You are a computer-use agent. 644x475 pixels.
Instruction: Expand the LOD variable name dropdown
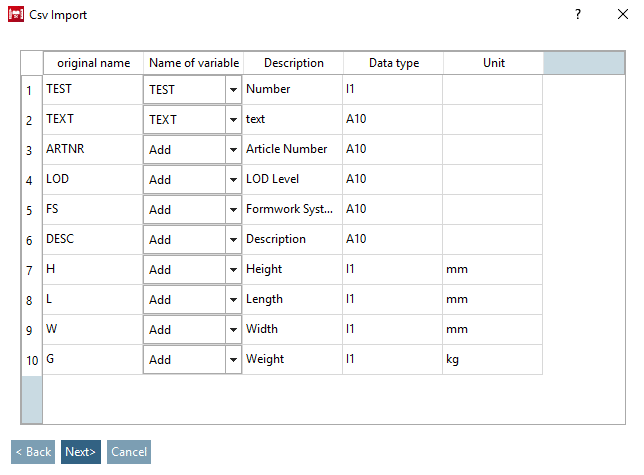233,180
